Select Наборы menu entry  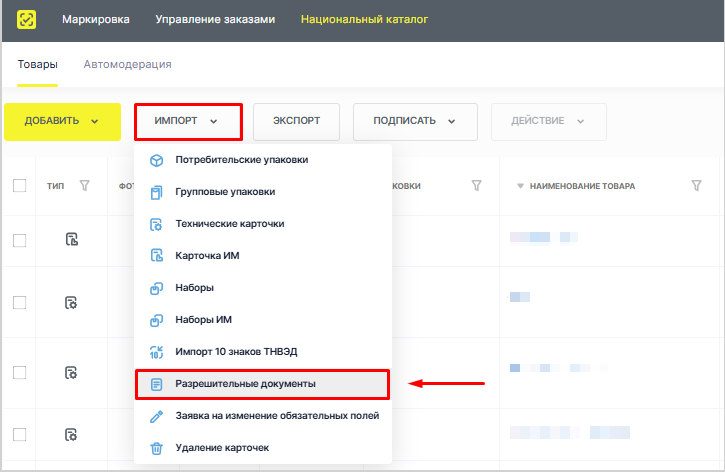pos(263,288)
